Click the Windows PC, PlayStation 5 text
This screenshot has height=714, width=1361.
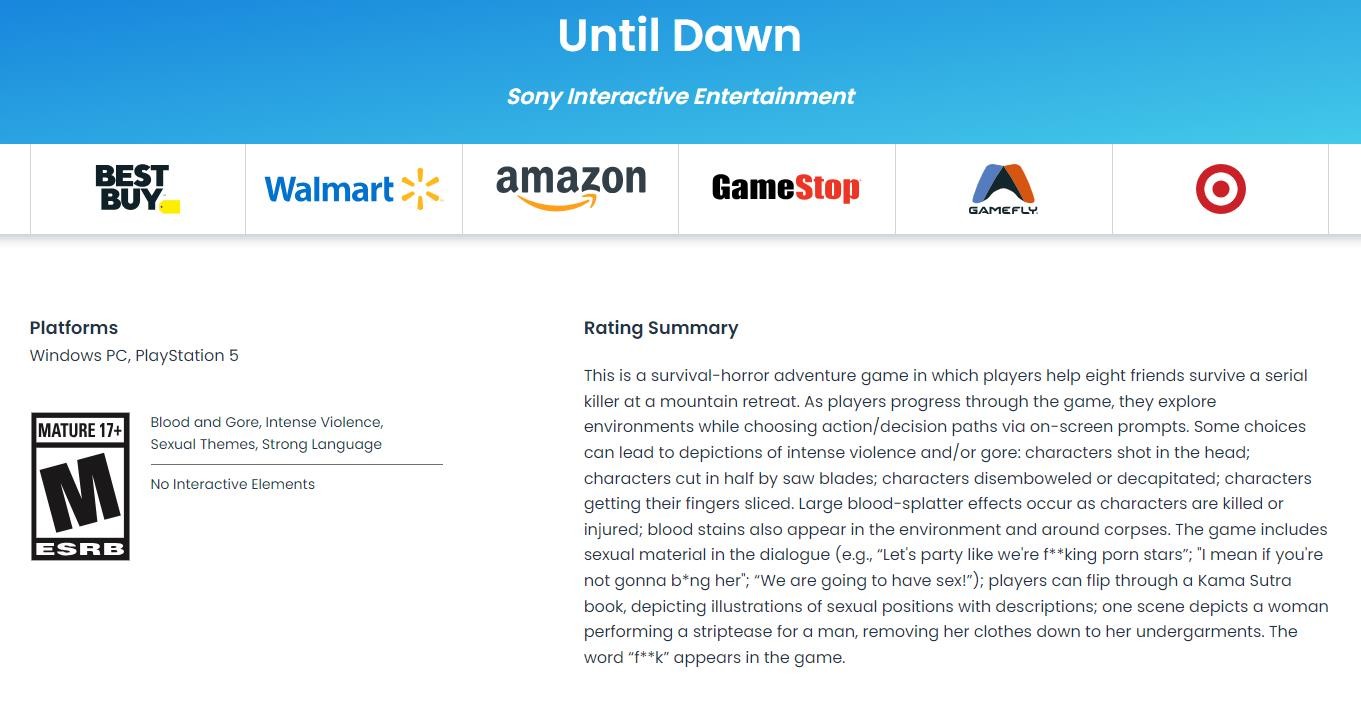click(134, 356)
